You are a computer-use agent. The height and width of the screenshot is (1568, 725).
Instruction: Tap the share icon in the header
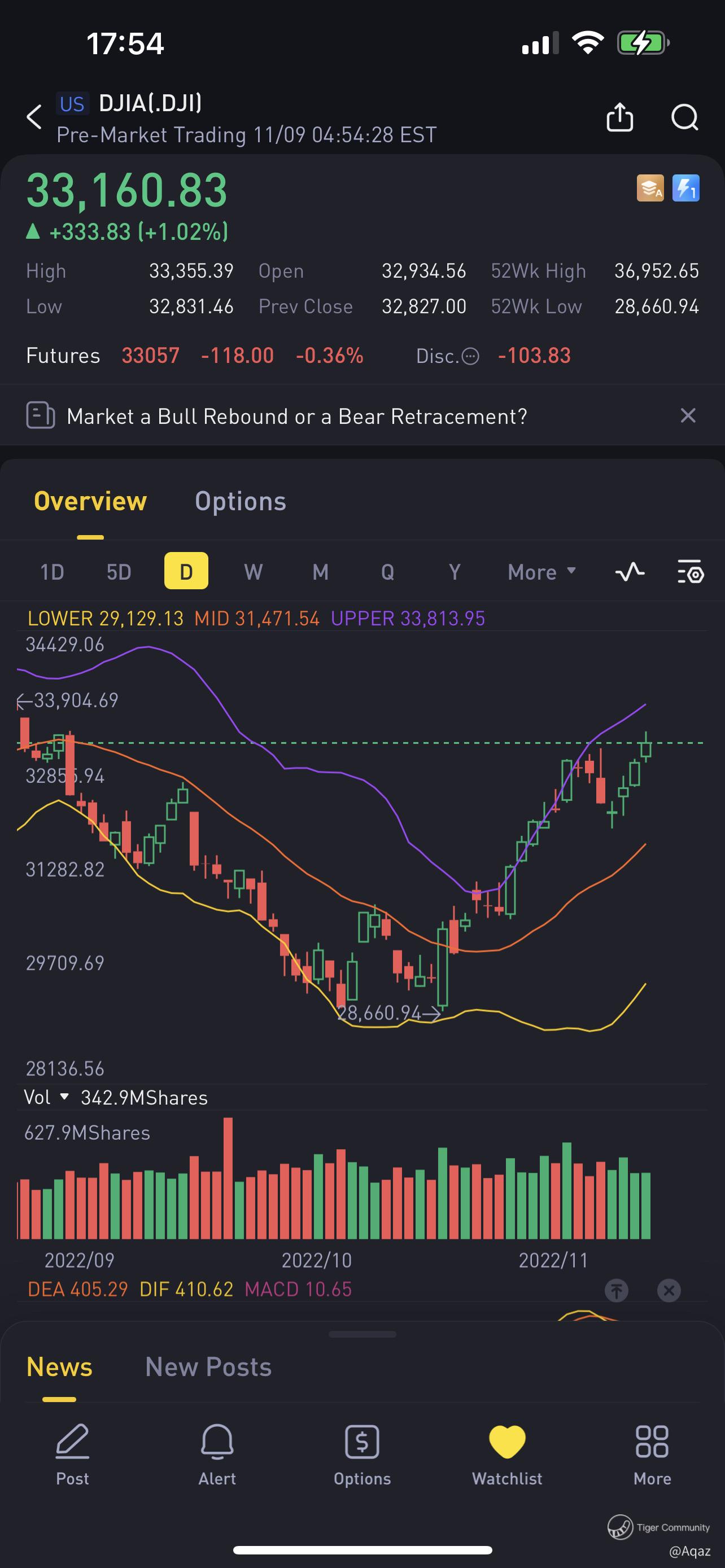(x=619, y=117)
